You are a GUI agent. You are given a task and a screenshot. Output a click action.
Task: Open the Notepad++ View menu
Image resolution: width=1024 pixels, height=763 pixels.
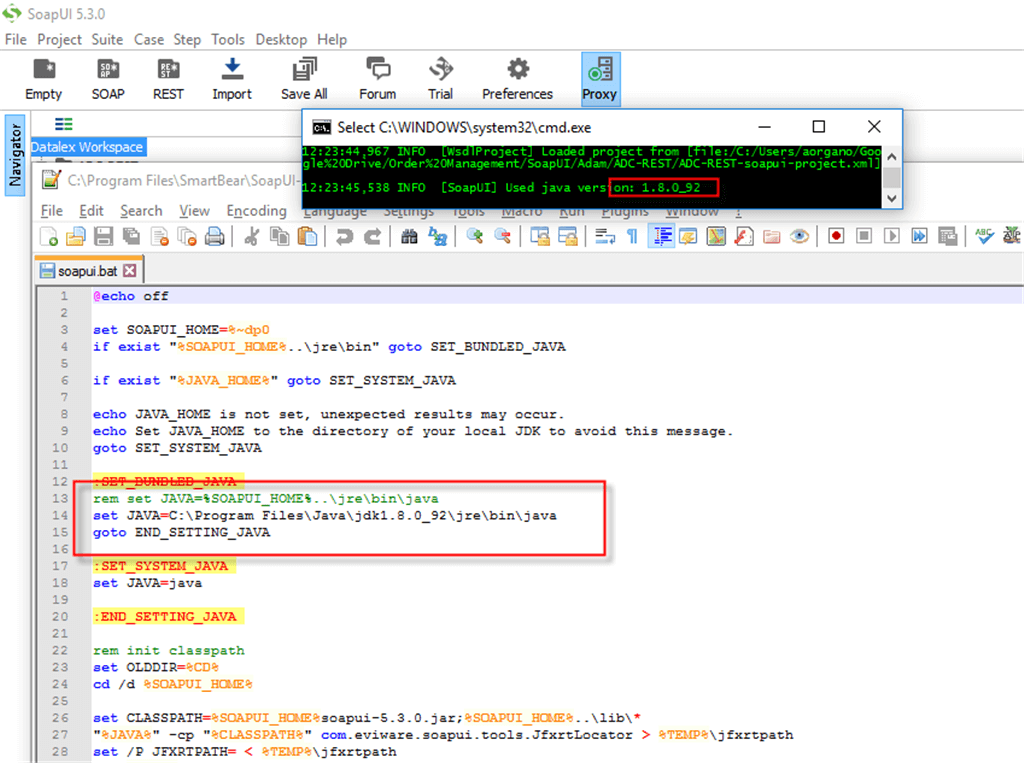195,210
